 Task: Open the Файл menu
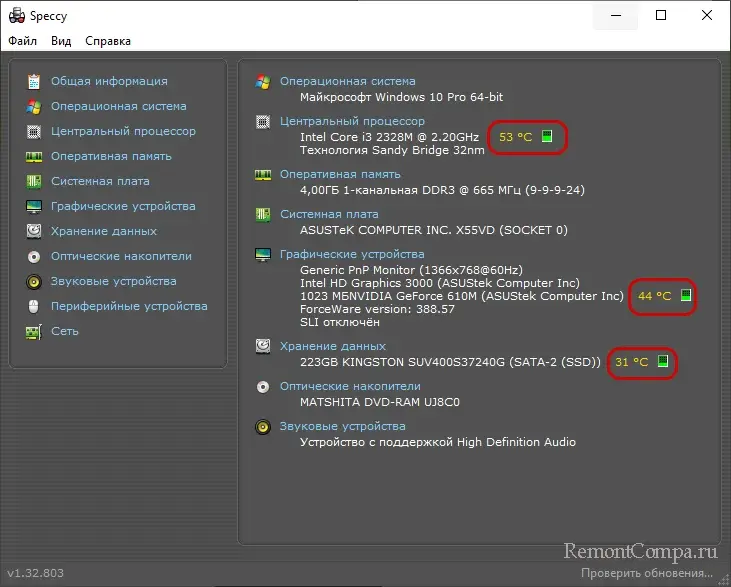click(23, 41)
